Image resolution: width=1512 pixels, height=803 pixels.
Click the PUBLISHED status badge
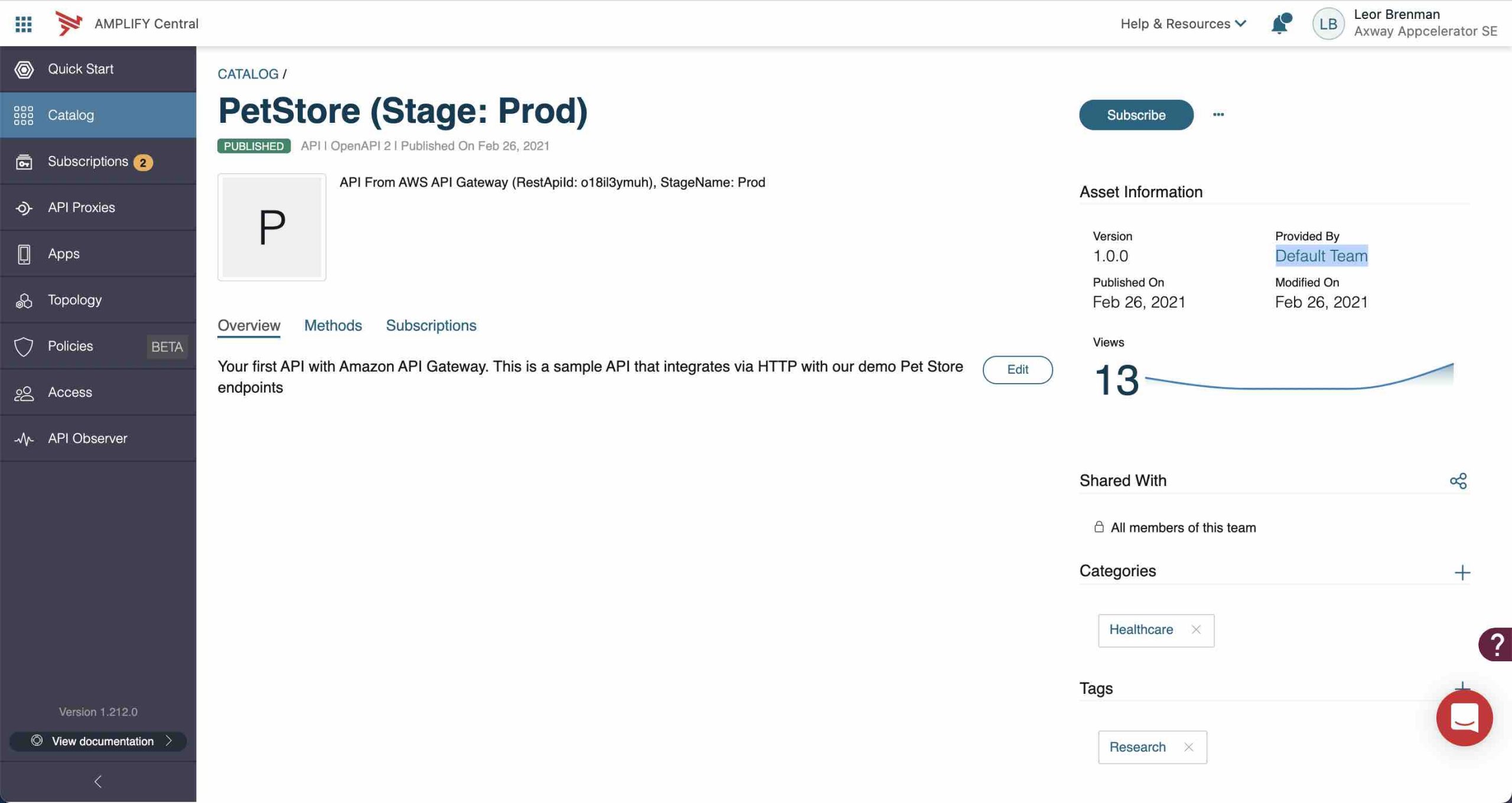pyautogui.click(x=253, y=146)
